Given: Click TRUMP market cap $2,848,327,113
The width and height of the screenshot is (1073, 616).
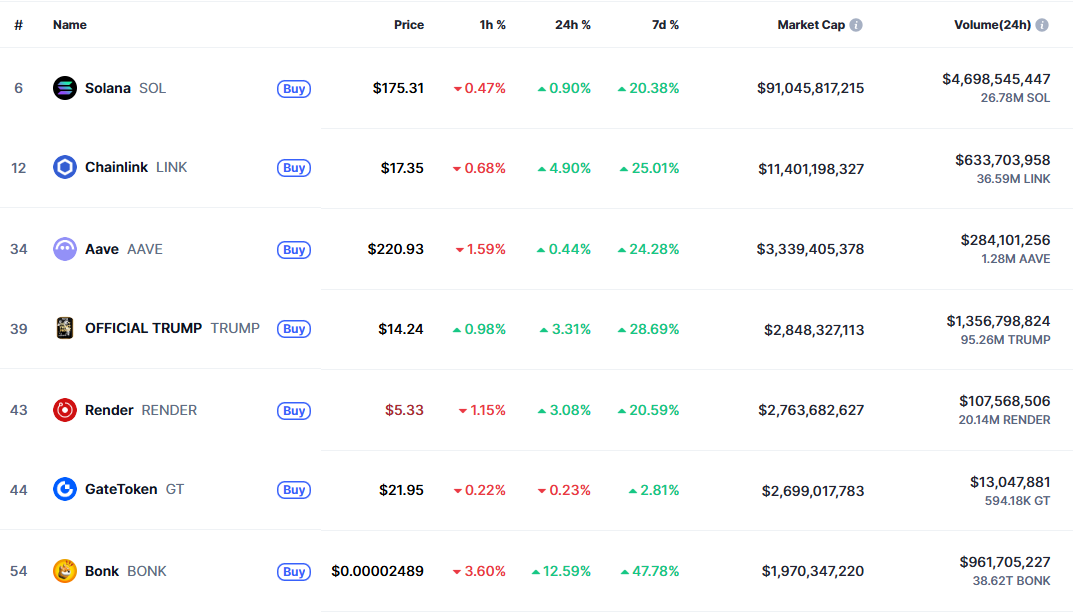Looking at the screenshot, I should tap(814, 330).
